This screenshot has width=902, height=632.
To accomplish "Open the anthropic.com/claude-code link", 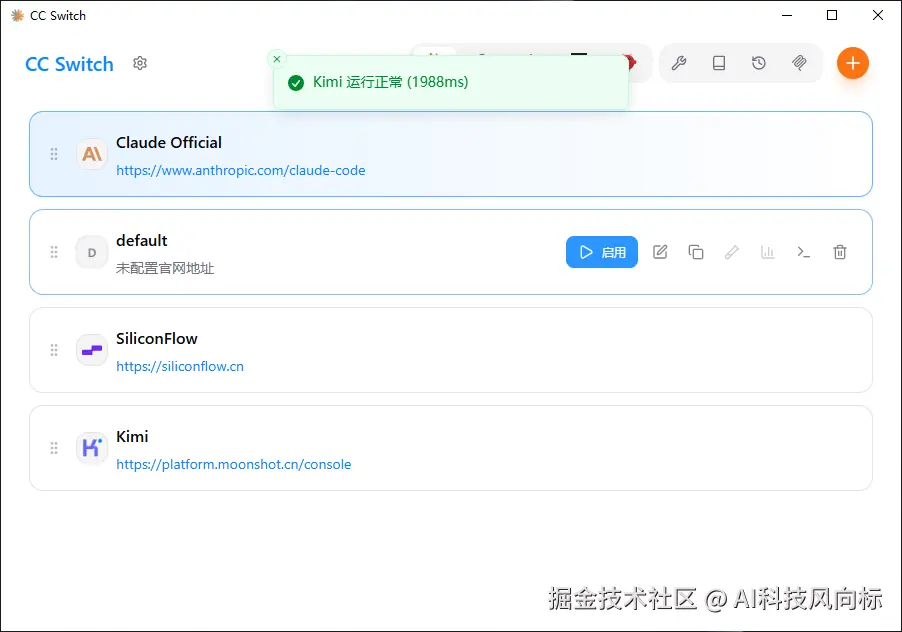I will (241, 170).
